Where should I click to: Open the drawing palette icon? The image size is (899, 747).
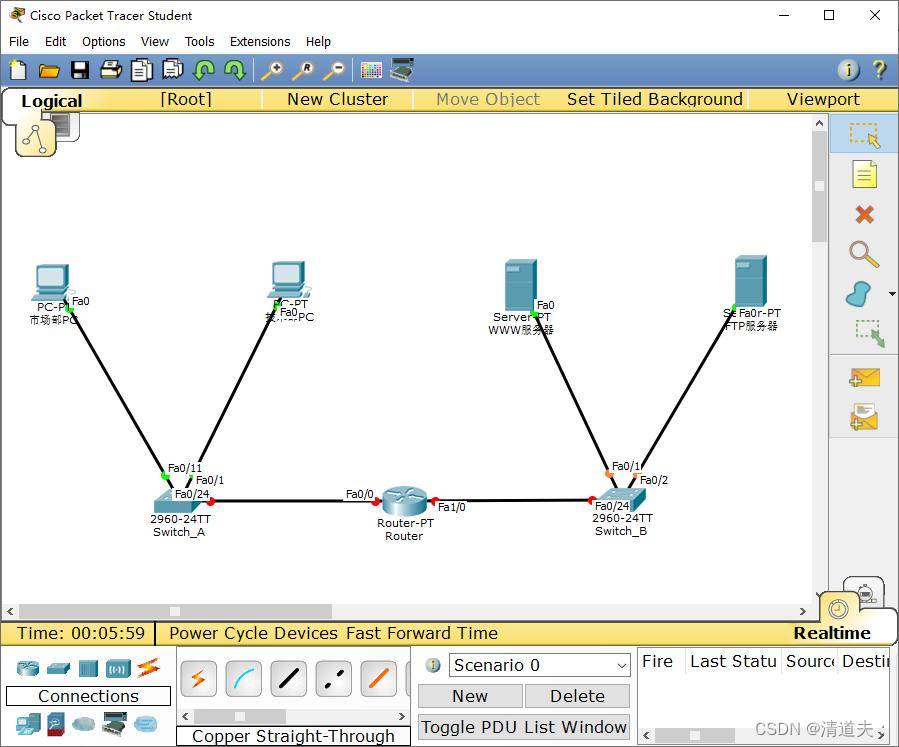(371, 70)
